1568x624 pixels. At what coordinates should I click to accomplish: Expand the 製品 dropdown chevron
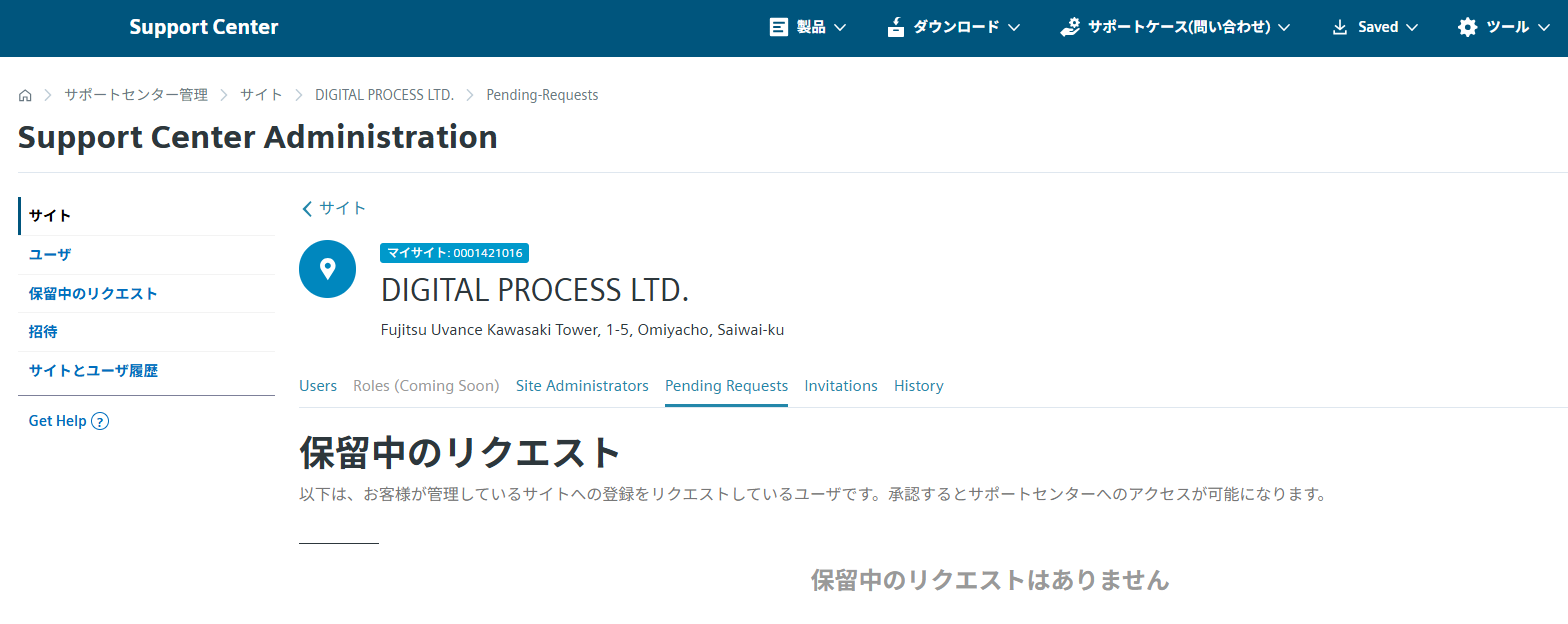pos(840,28)
